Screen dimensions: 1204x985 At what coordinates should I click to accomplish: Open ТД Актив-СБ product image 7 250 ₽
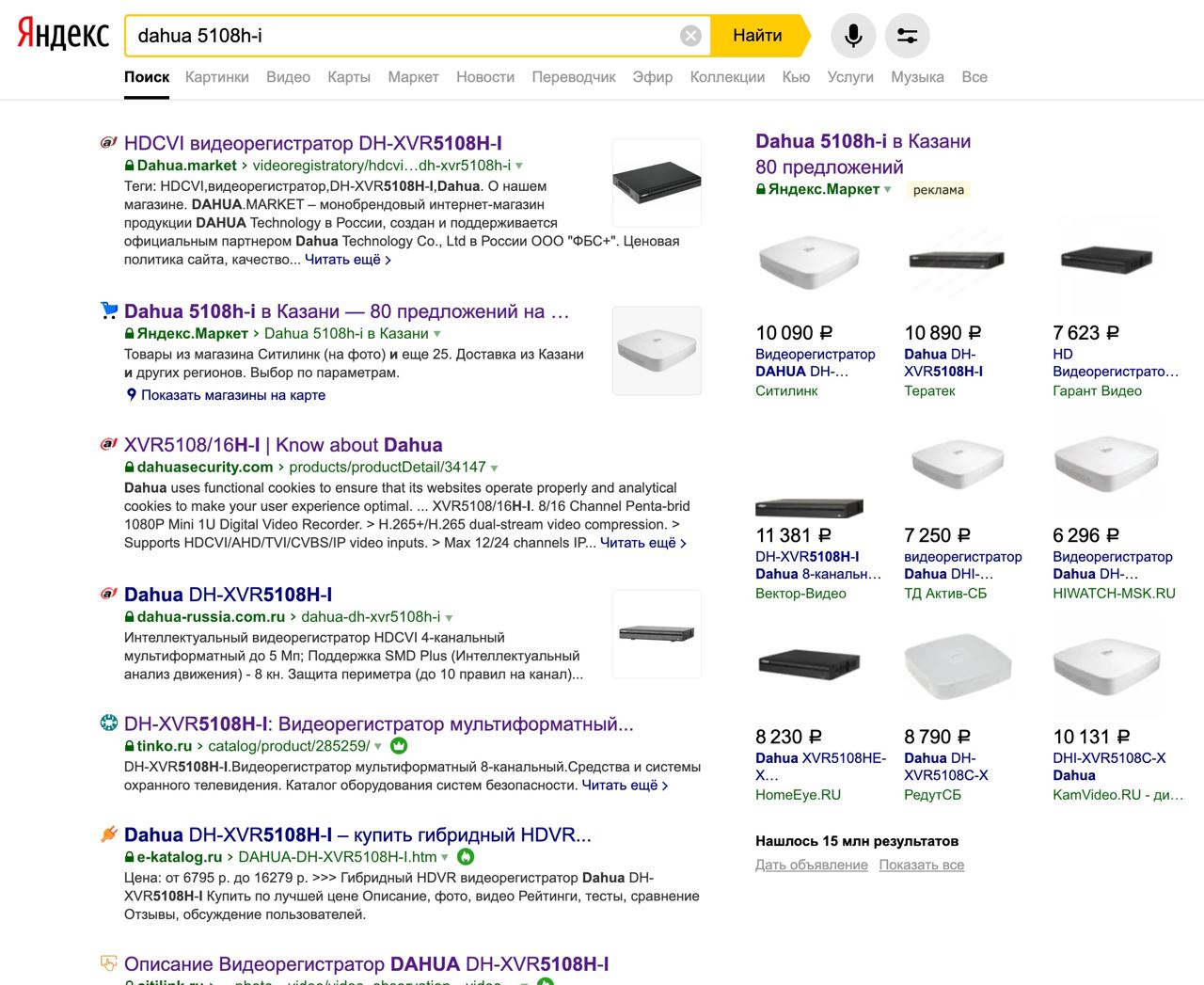click(x=958, y=465)
